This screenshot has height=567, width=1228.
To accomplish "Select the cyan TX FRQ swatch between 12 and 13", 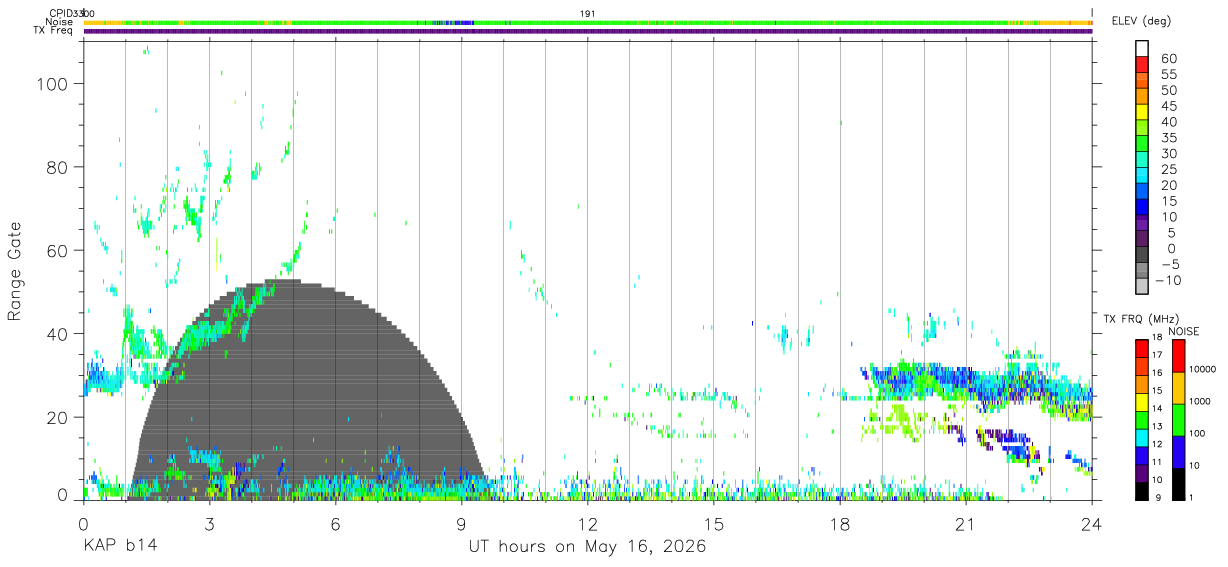I will tap(1142, 436).
